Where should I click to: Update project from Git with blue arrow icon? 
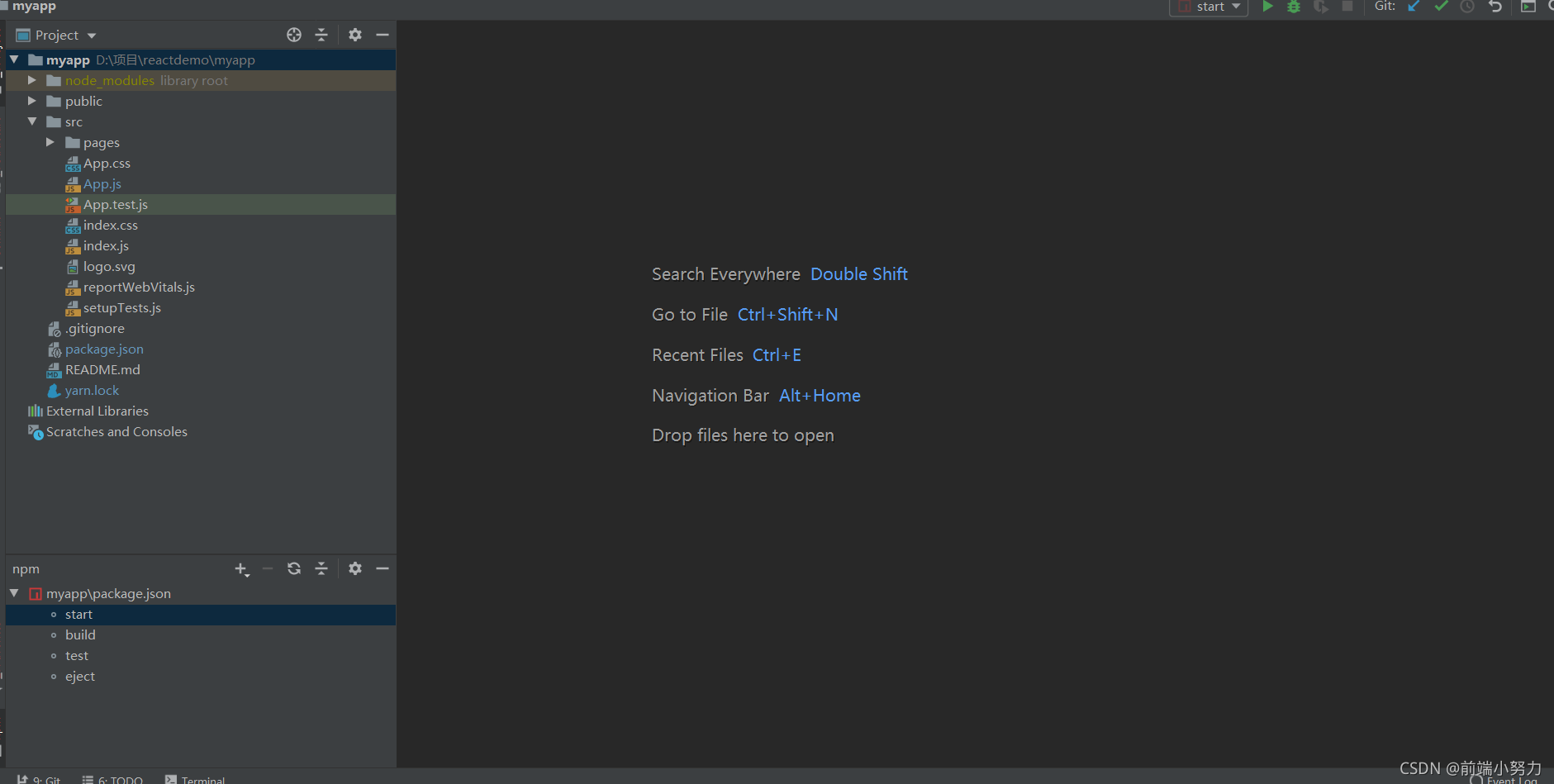tap(1414, 7)
